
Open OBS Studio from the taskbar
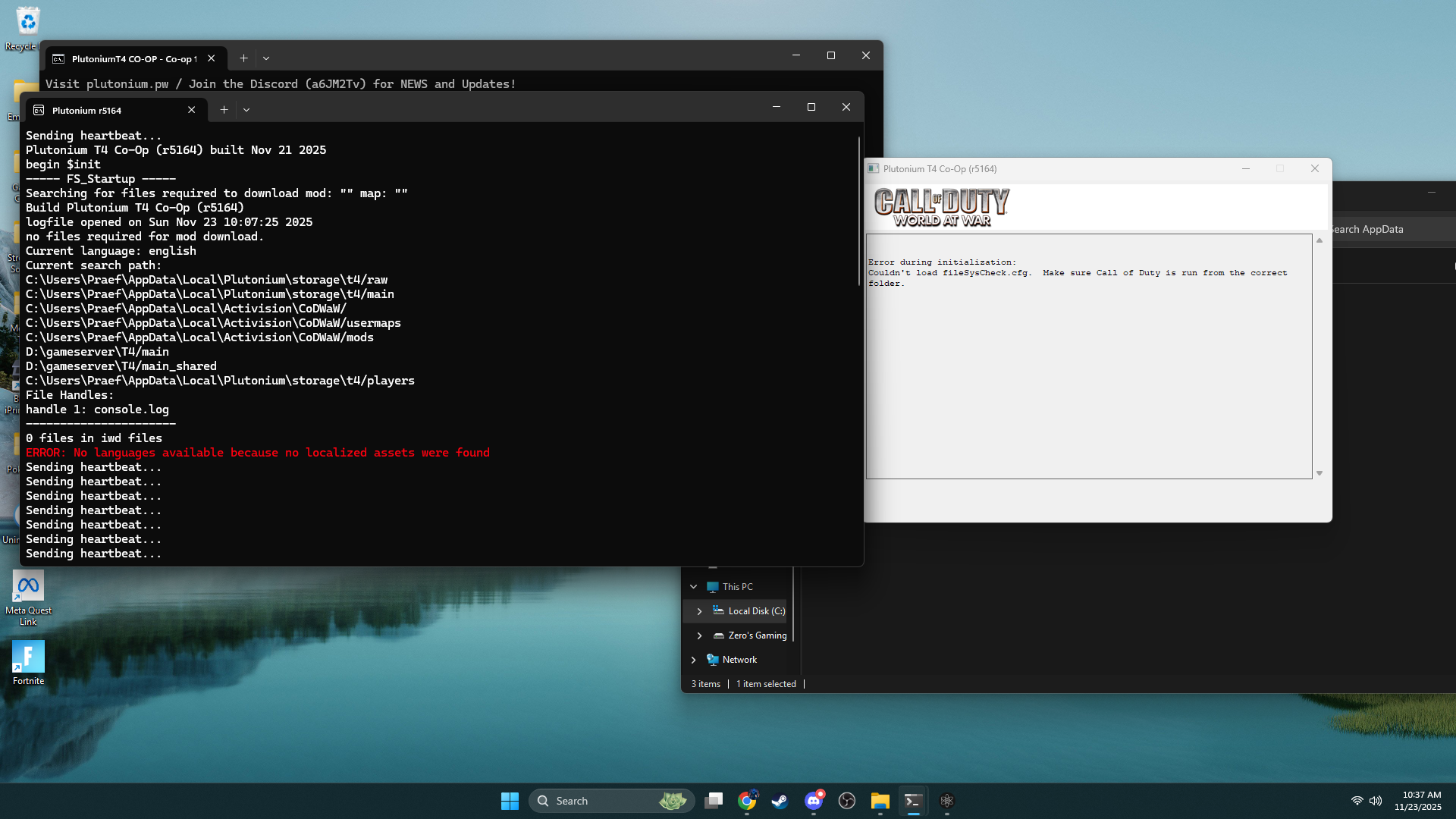point(847,801)
